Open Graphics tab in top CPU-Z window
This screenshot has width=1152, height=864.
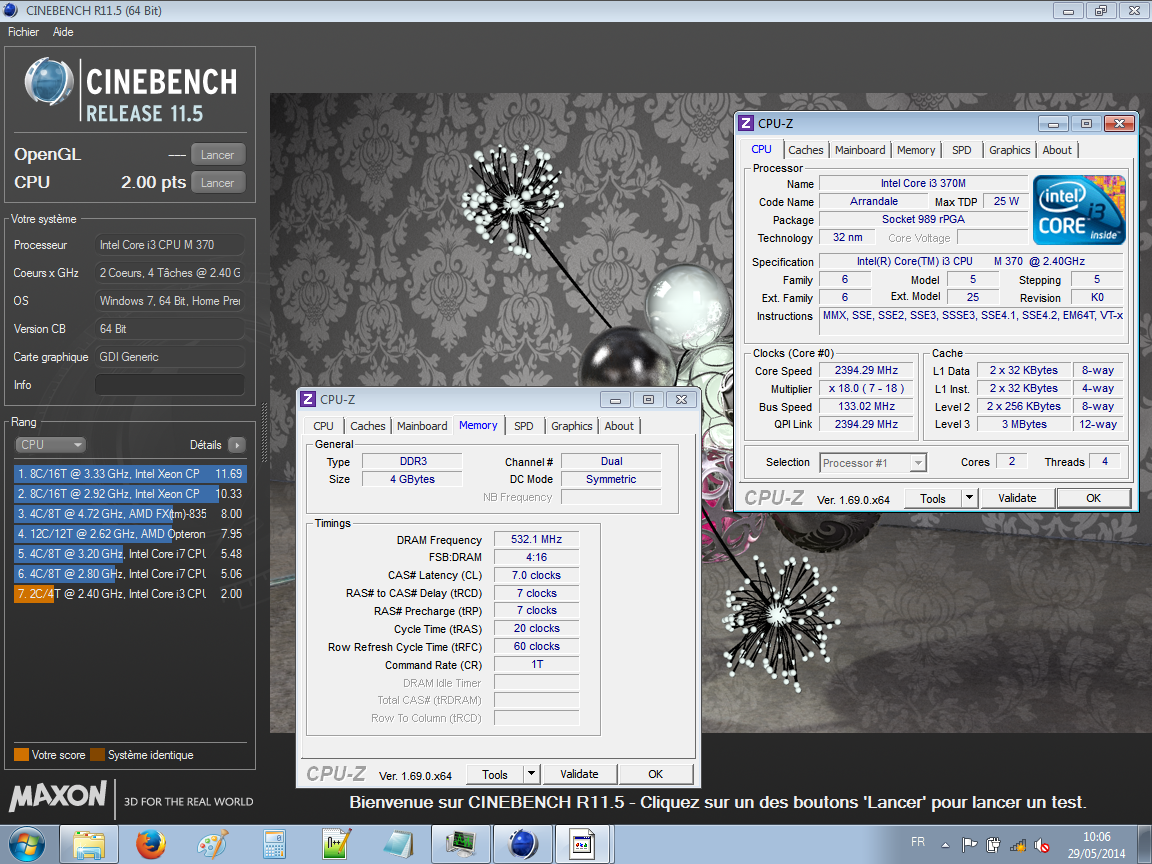click(x=1009, y=150)
